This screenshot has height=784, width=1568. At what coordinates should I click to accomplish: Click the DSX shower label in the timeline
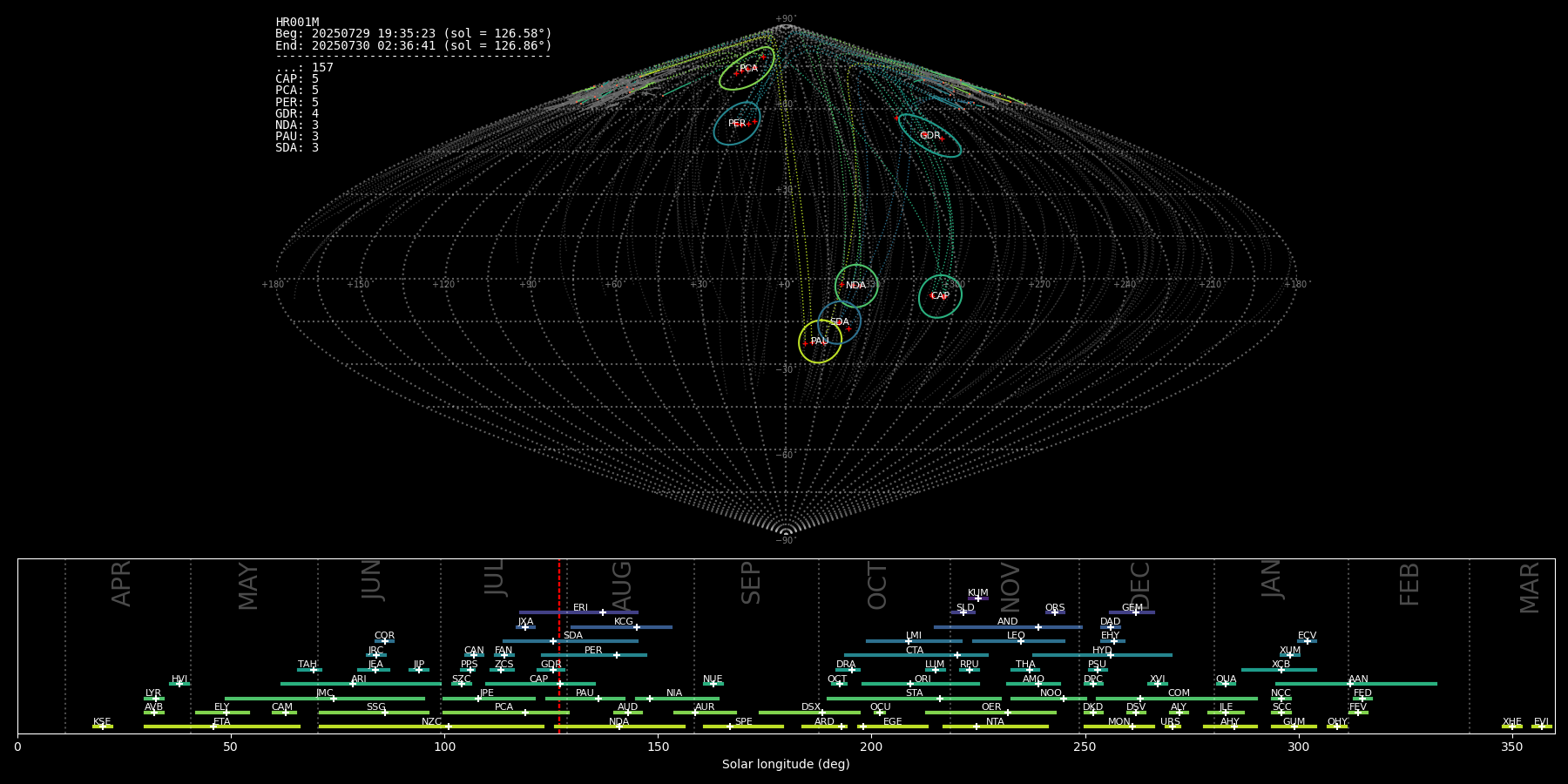[811, 707]
